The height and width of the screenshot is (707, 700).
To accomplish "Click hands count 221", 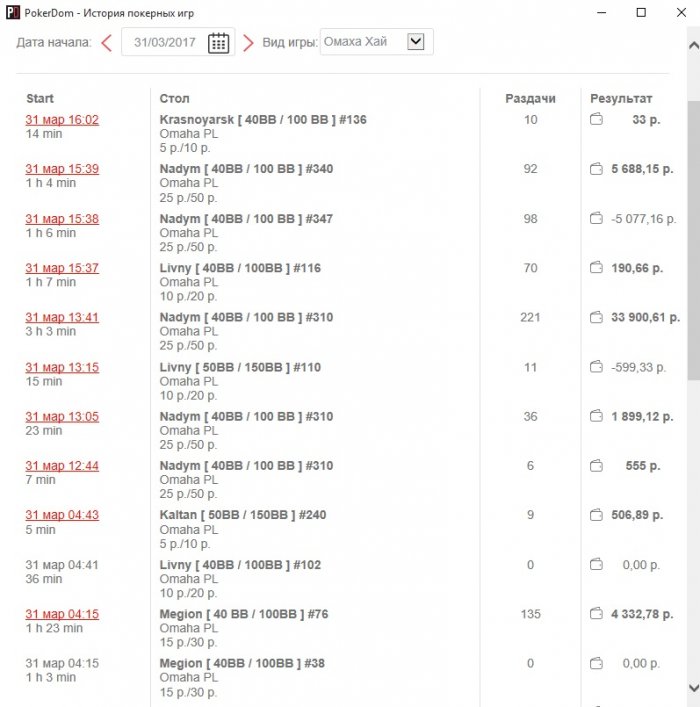I will pyautogui.click(x=530, y=317).
